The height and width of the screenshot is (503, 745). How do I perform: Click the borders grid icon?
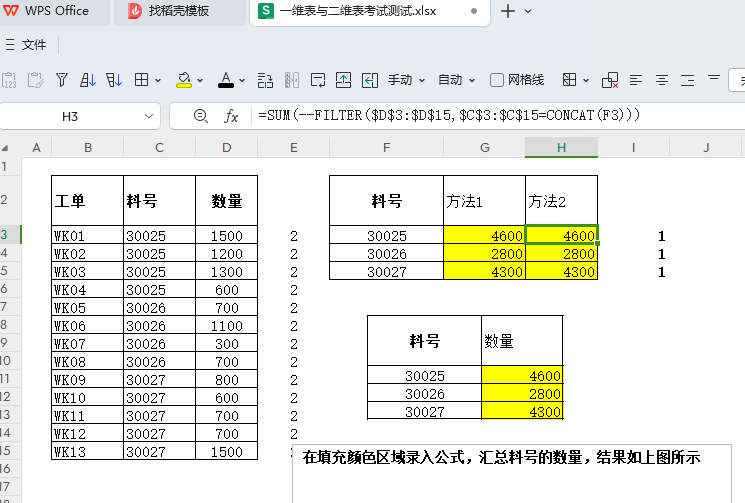pos(142,80)
